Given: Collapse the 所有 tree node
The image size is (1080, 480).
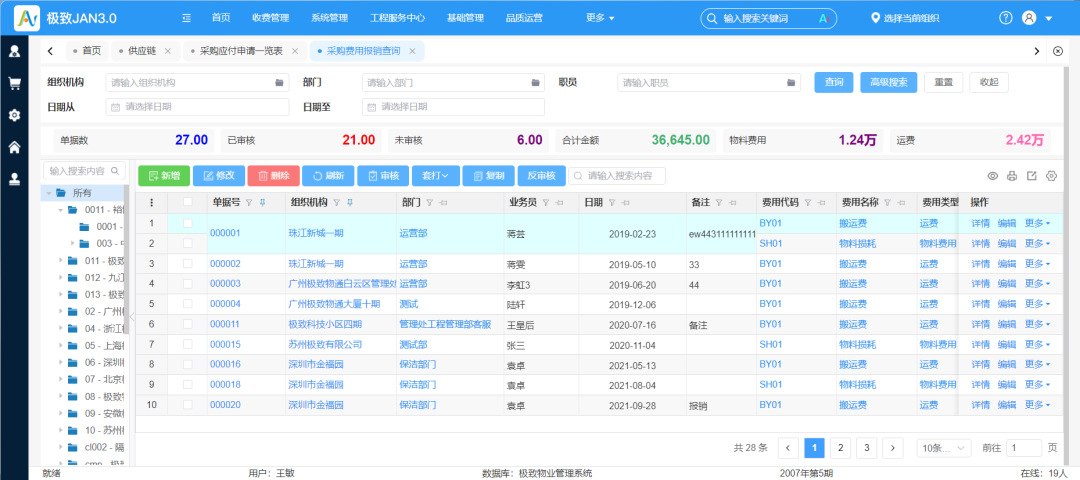Looking at the screenshot, I should [49, 193].
